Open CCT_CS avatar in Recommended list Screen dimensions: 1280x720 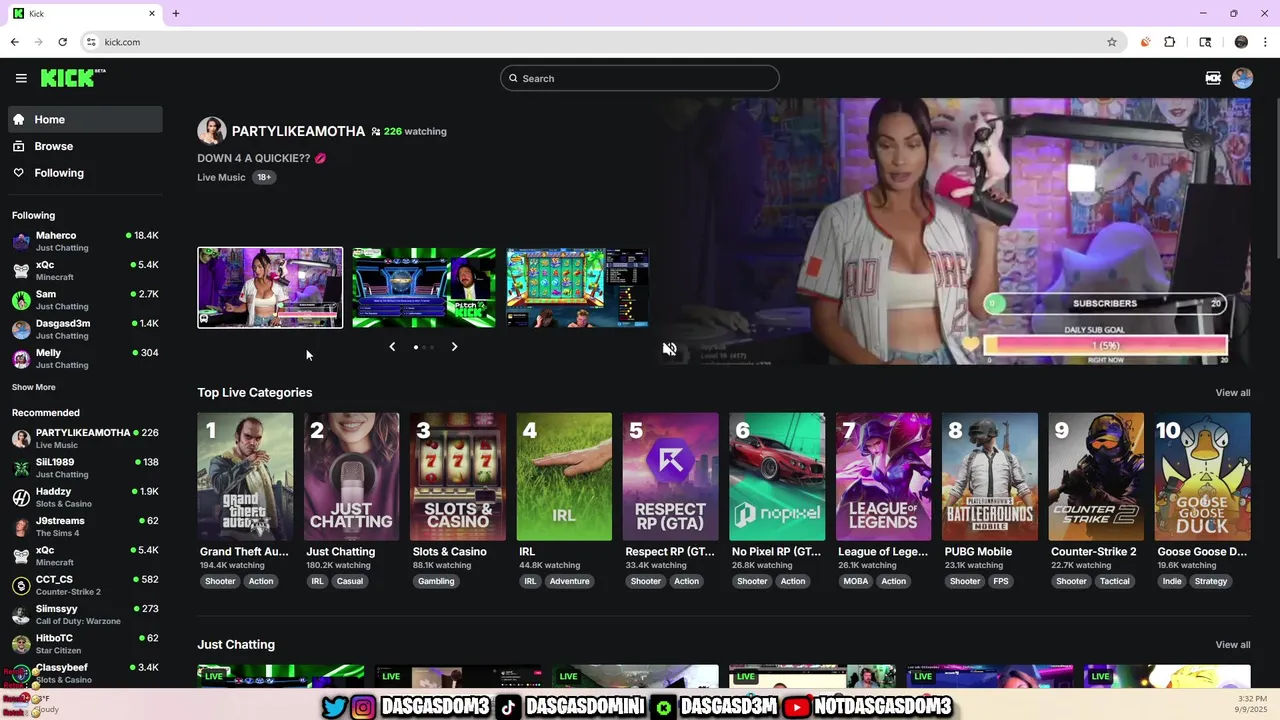pyautogui.click(x=21, y=585)
